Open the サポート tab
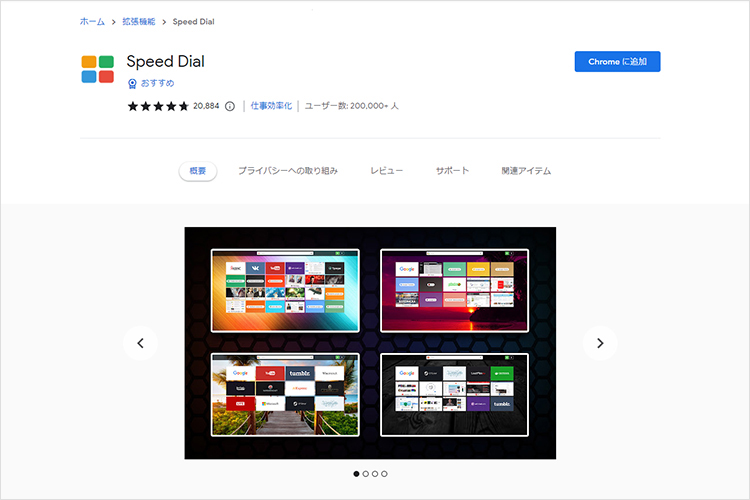This screenshot has height=500, width=750. (452, 171)
